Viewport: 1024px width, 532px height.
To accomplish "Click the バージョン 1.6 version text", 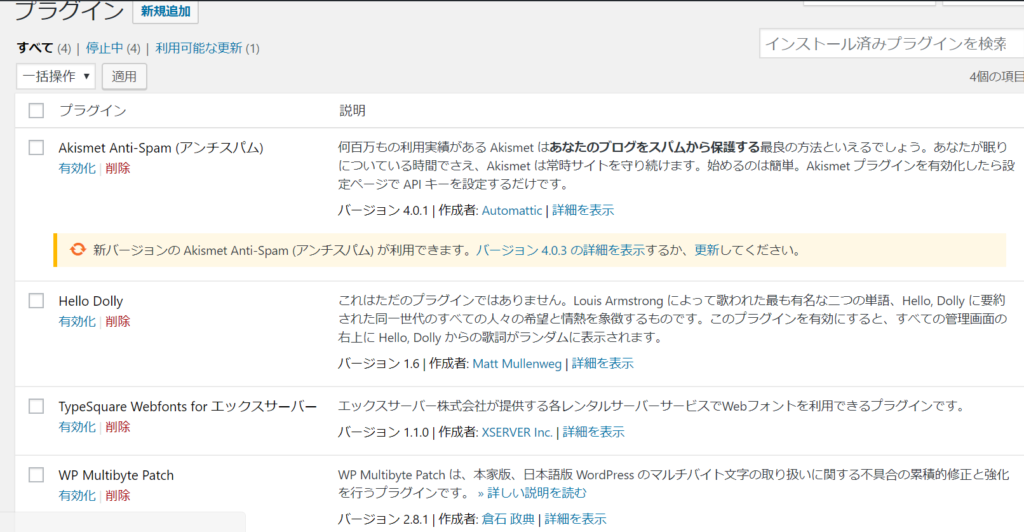I will (x=379, y=364).
